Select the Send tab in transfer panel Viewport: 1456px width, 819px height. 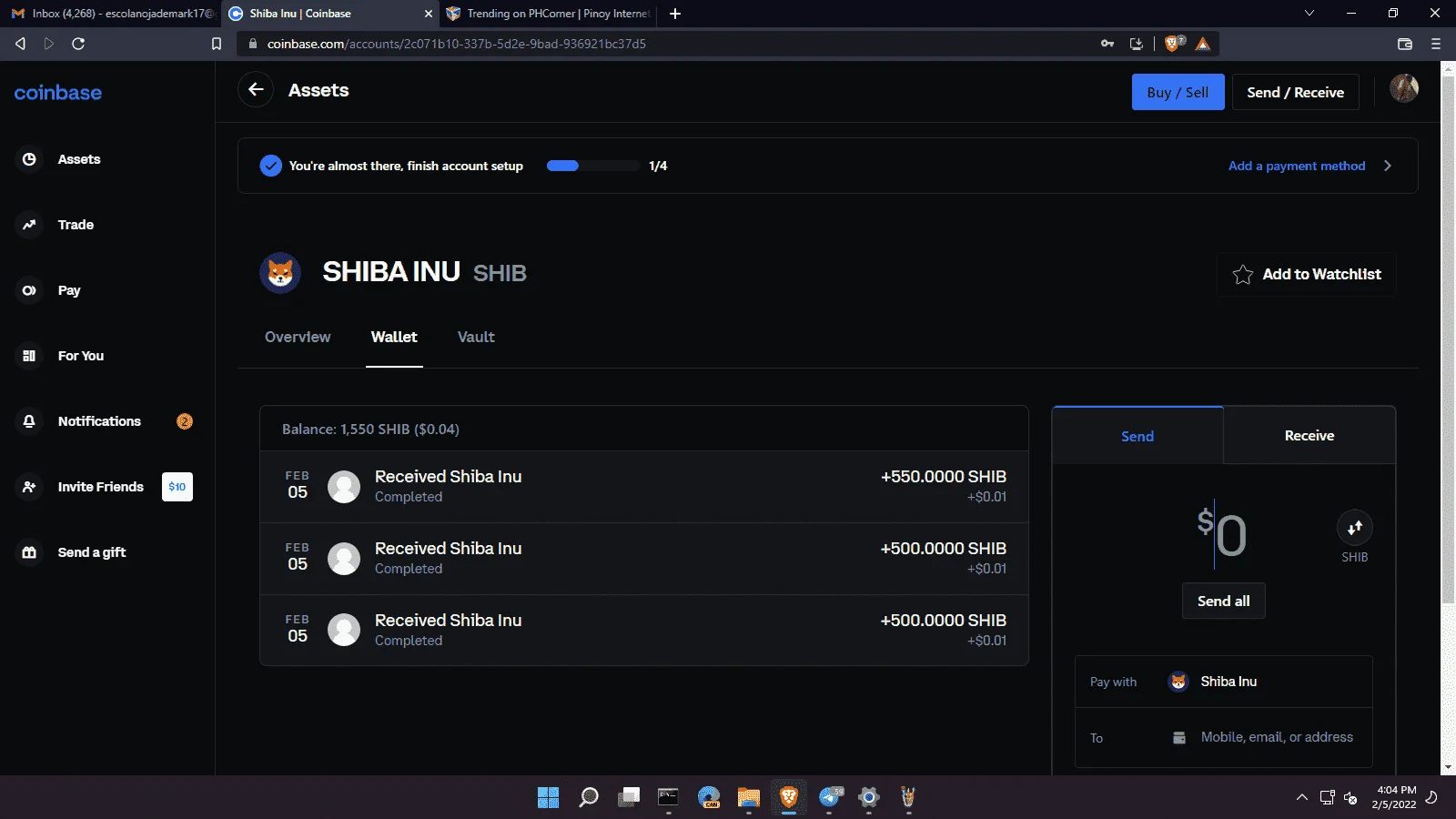[x=1137, y=436]
